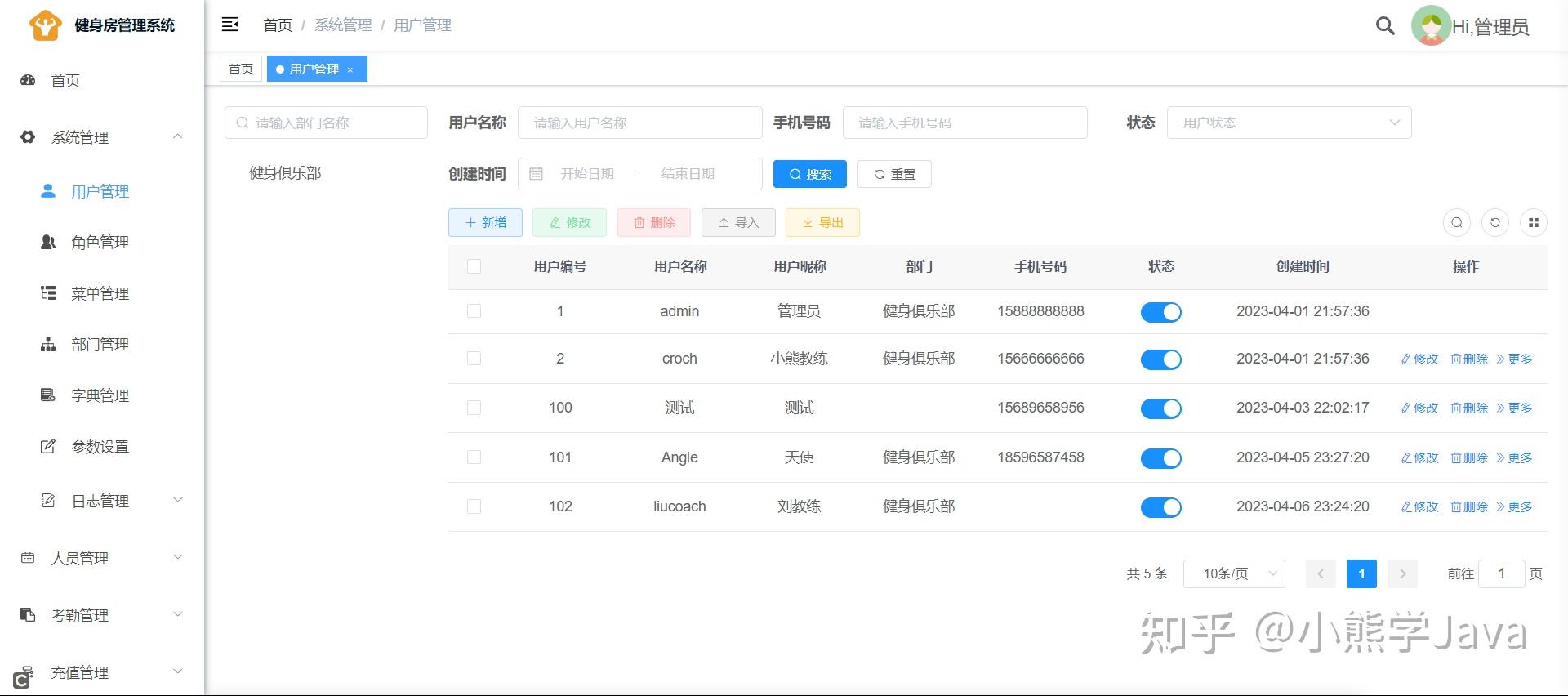Viewport: 1568px width, 696px height.
Task: Expand the 考勤管理 menu chevron
Action: (x=177, y=614)
